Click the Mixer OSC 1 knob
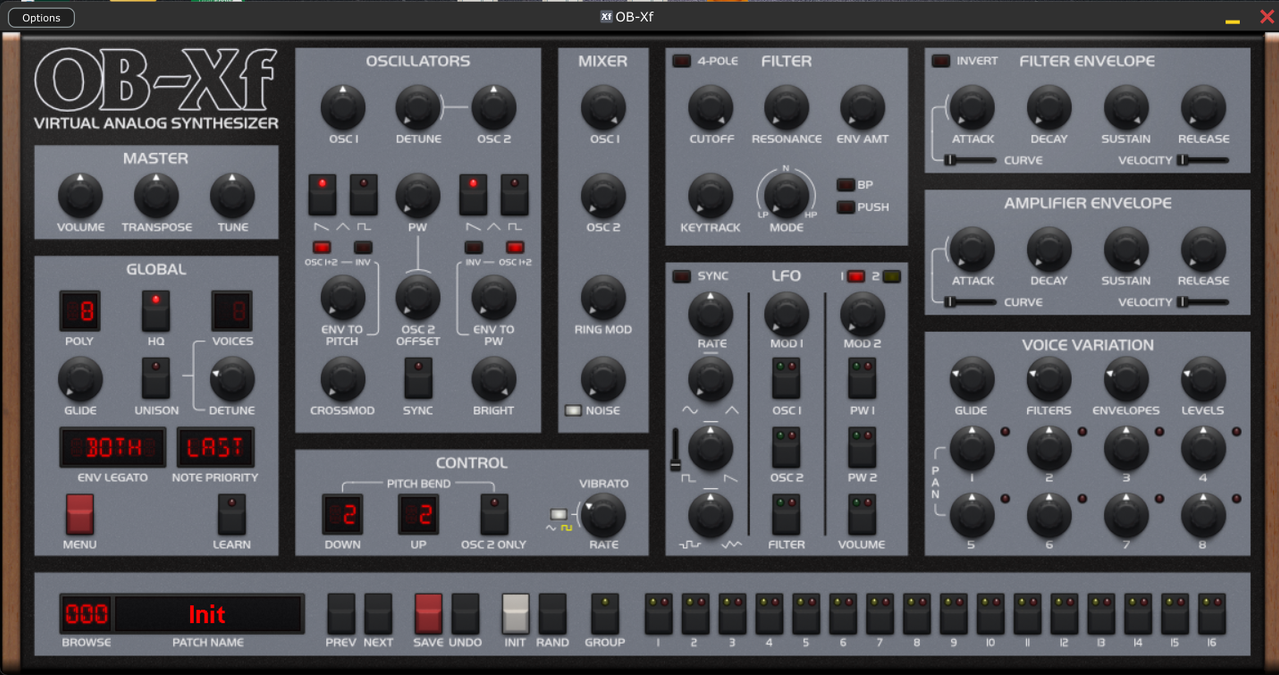This screenshot has height=675, width=1279. tap(603, 107)
